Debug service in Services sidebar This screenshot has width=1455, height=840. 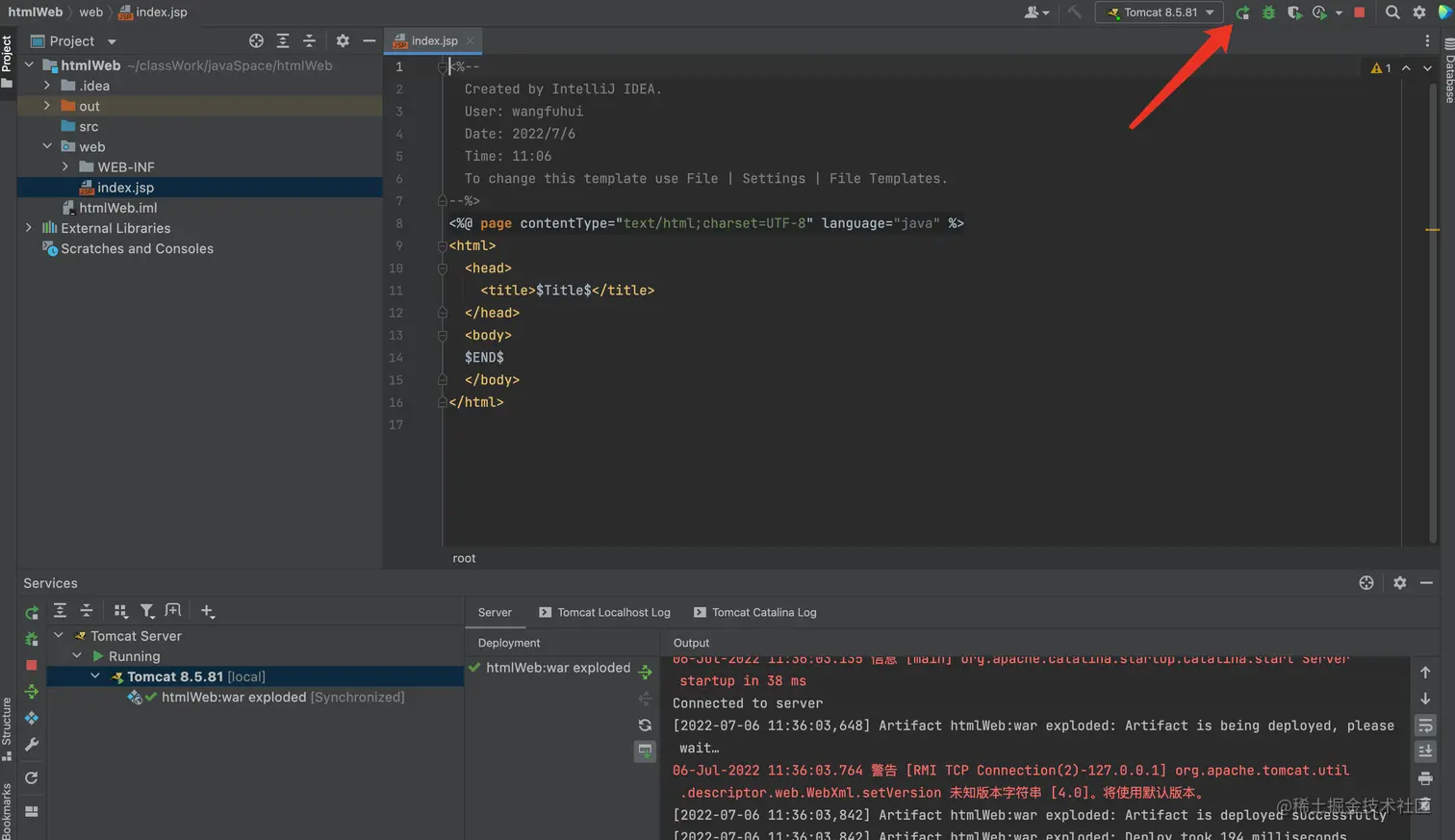tap(32, 639)
